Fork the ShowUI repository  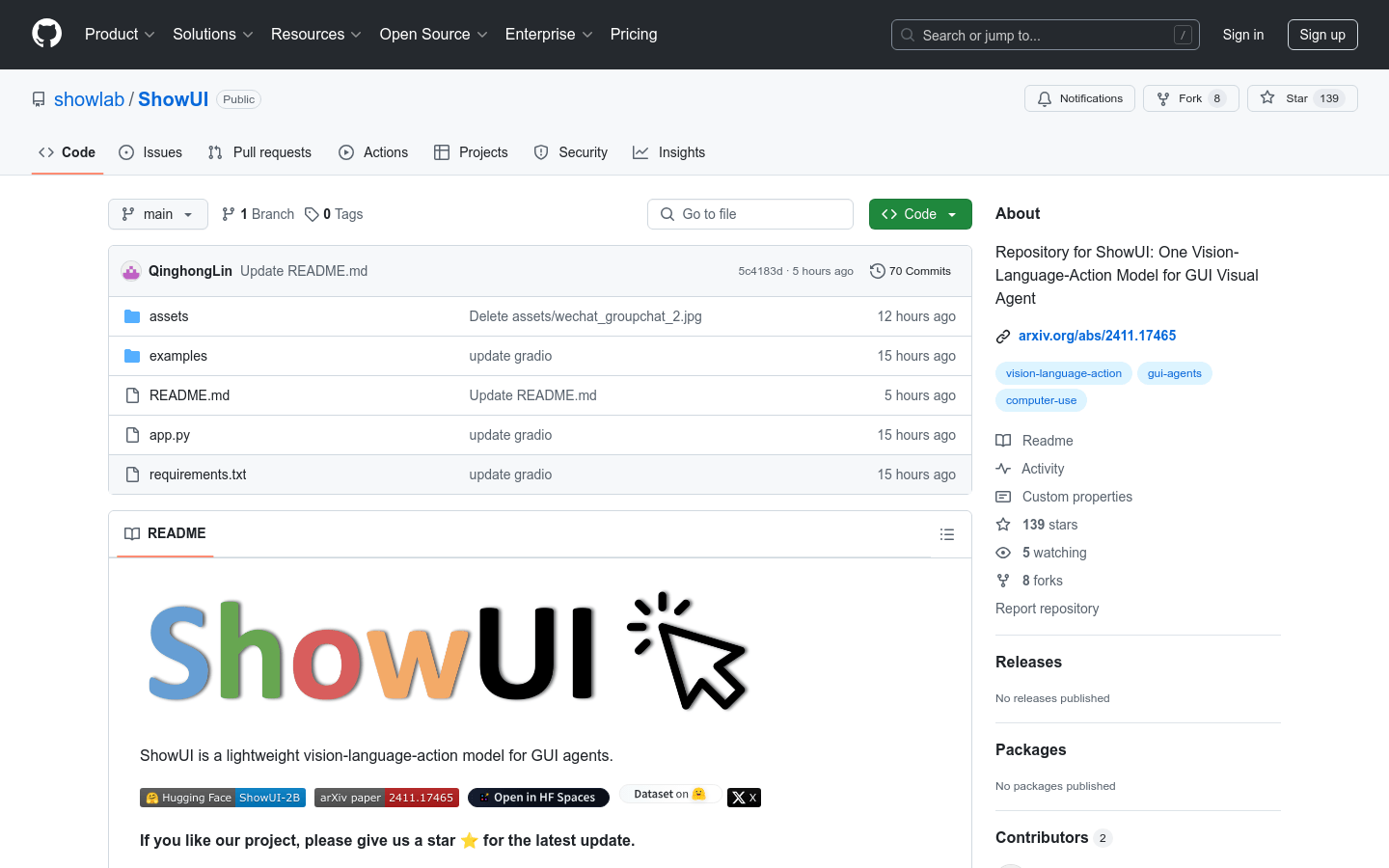(x=1190, y=98)
